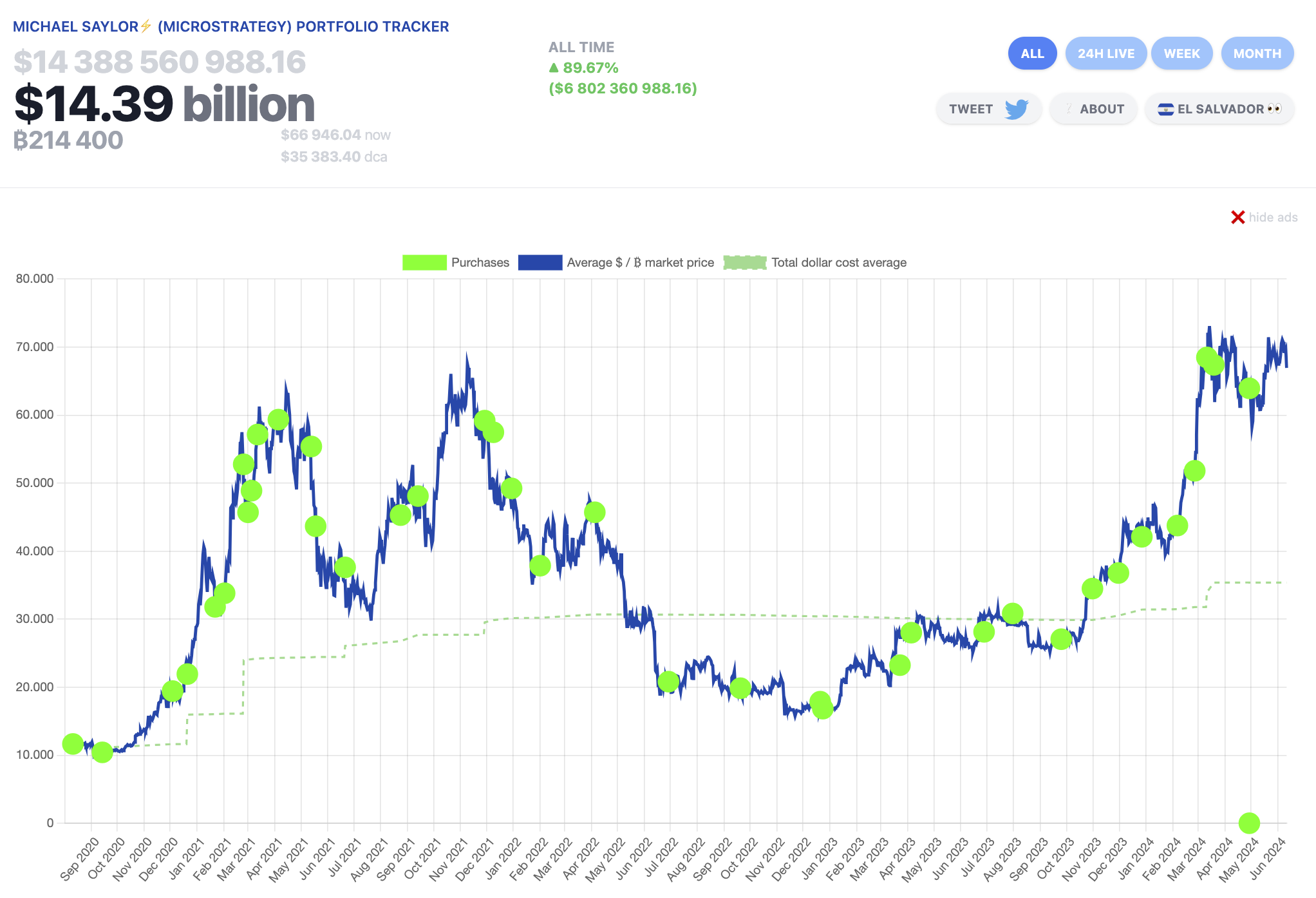This screenshot has width=1316, height=898.
Task: Click the eyes emoji on El Salvador button
Action: point(1275,108)
